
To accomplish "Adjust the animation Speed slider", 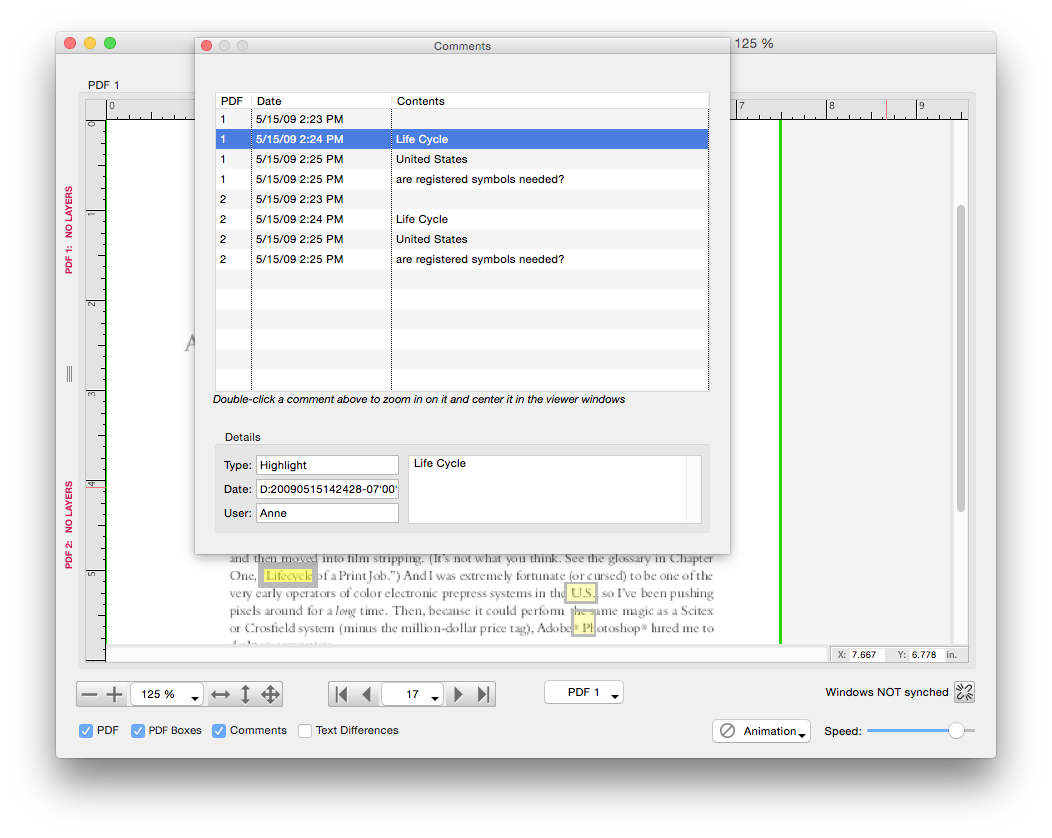I will [x=956, y=731].
